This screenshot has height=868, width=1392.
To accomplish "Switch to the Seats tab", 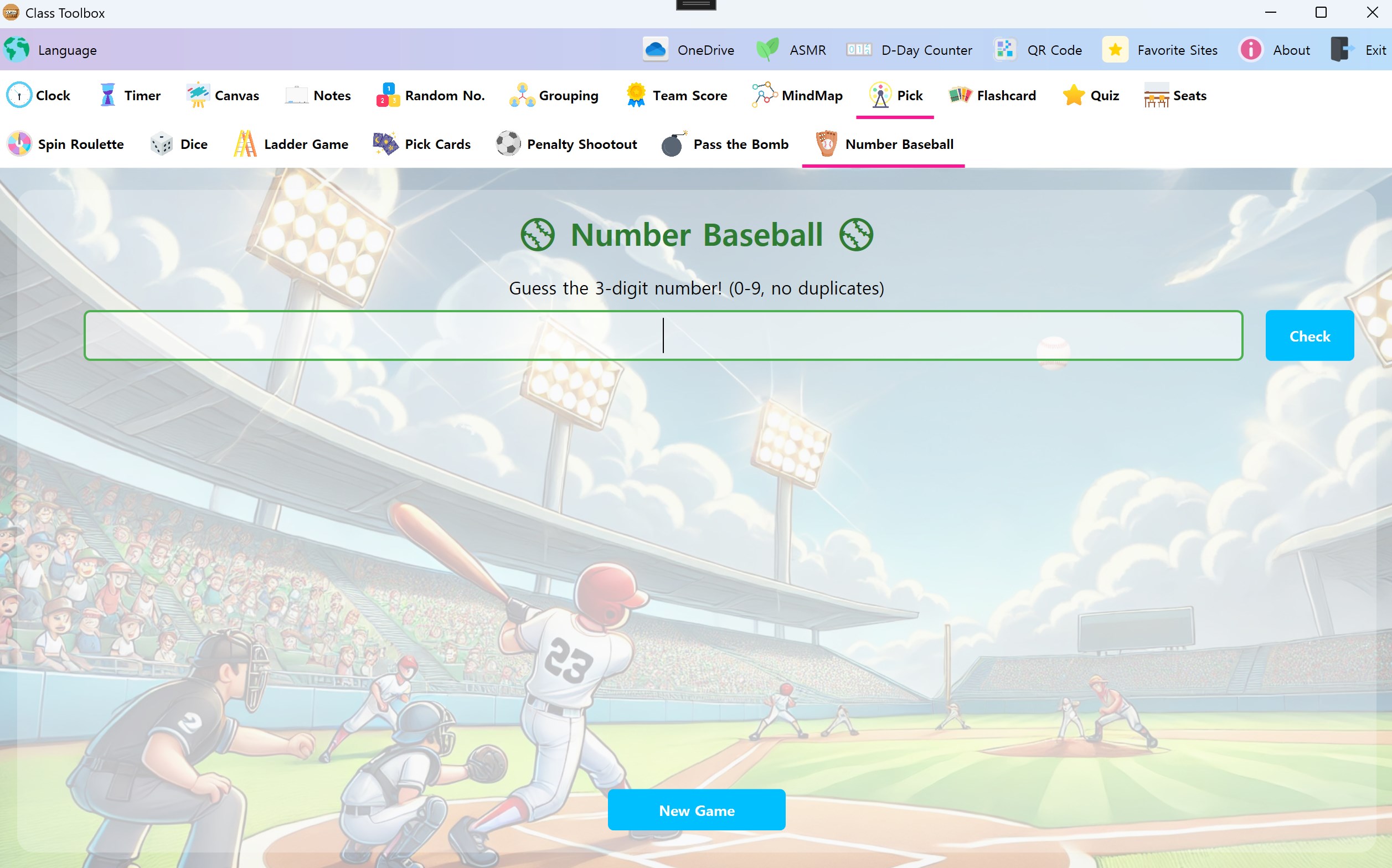I will [x=1175, y=95].
